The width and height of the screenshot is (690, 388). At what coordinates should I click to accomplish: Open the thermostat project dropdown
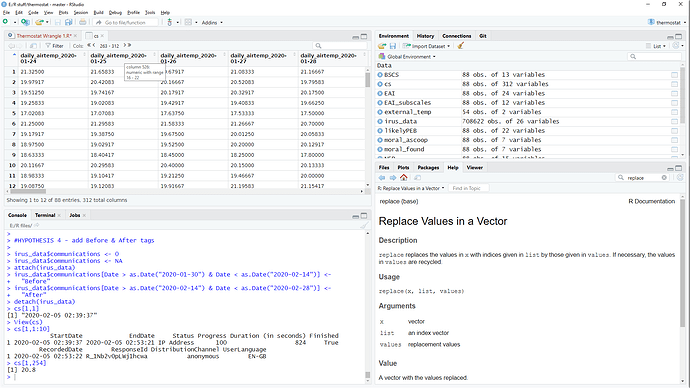[x=667, y=22]
